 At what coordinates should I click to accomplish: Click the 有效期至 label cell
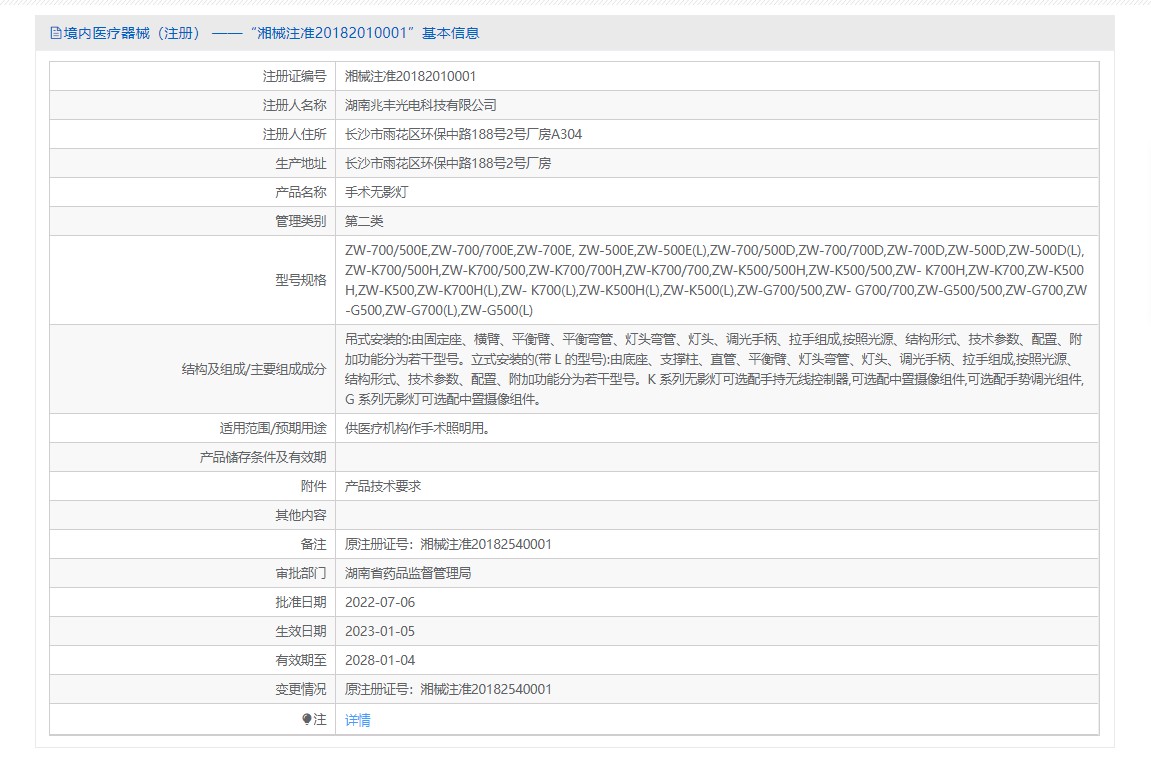coord(192,661)
